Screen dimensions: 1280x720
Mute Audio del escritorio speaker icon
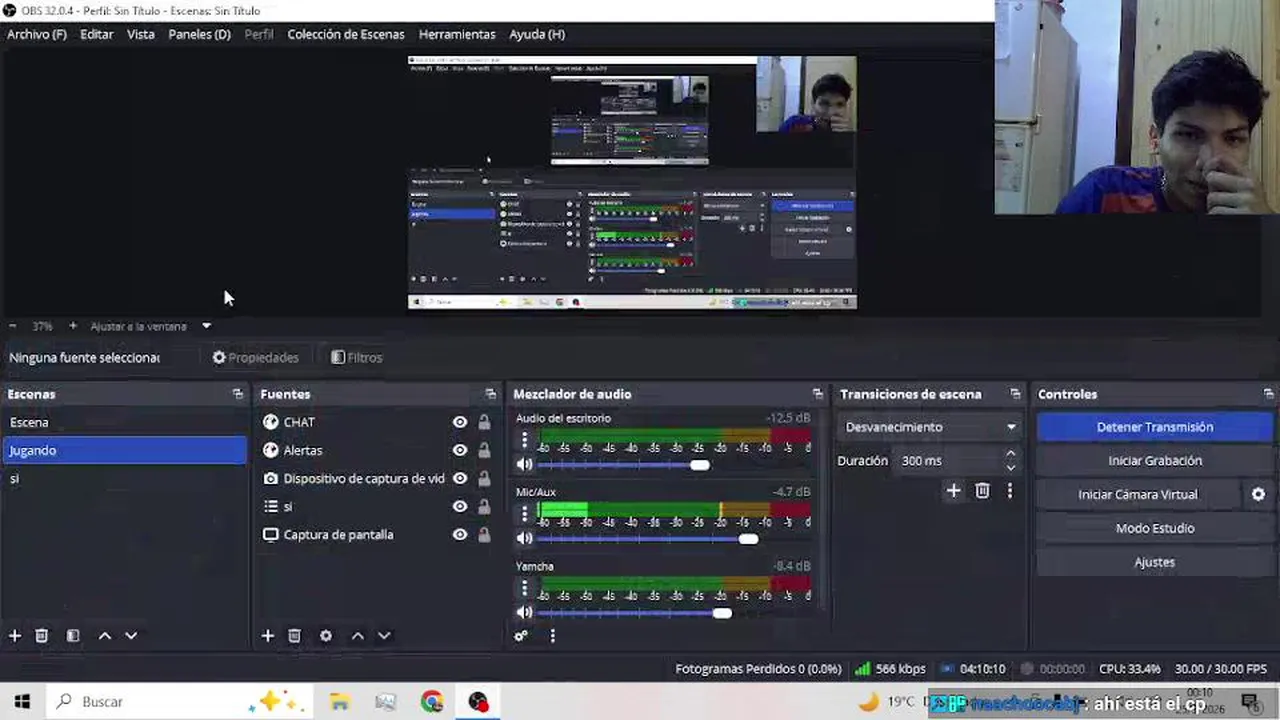524,464
